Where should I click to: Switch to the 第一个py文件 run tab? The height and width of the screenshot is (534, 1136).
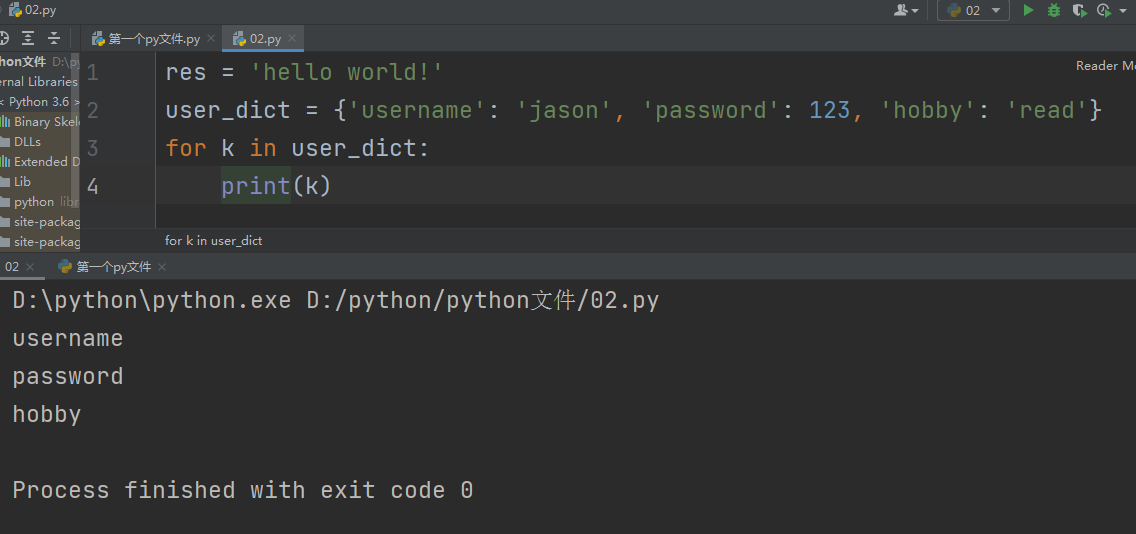(x=113, y=267)
